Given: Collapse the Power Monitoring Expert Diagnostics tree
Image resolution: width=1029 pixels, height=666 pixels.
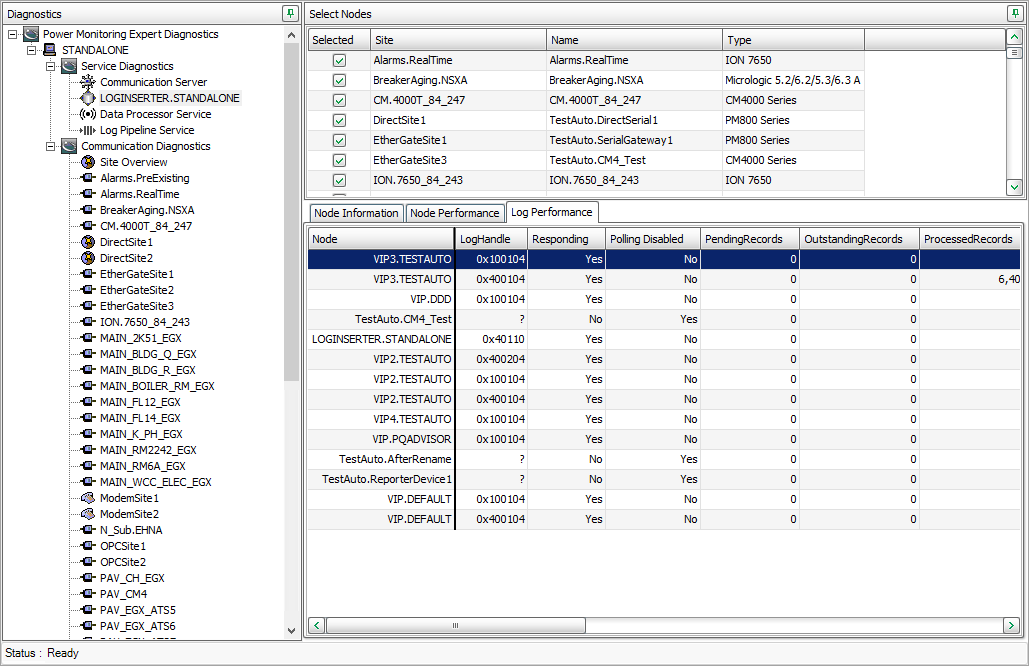Looking at the screenshot, I should (x=12, y=34).
